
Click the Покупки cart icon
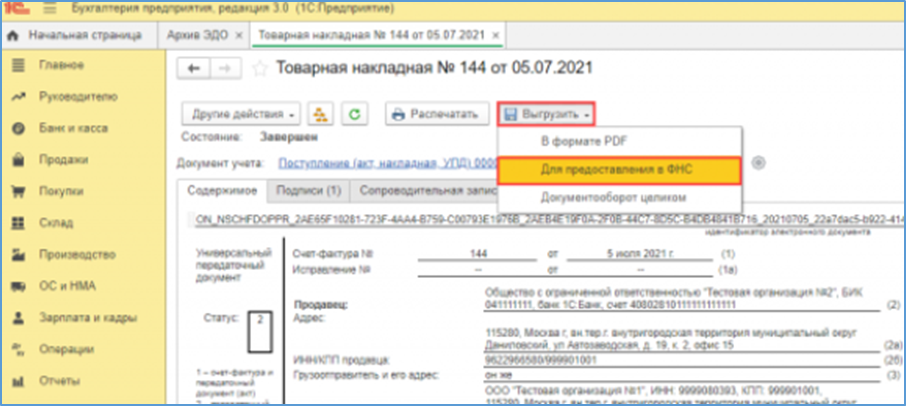tap(18, 192)
